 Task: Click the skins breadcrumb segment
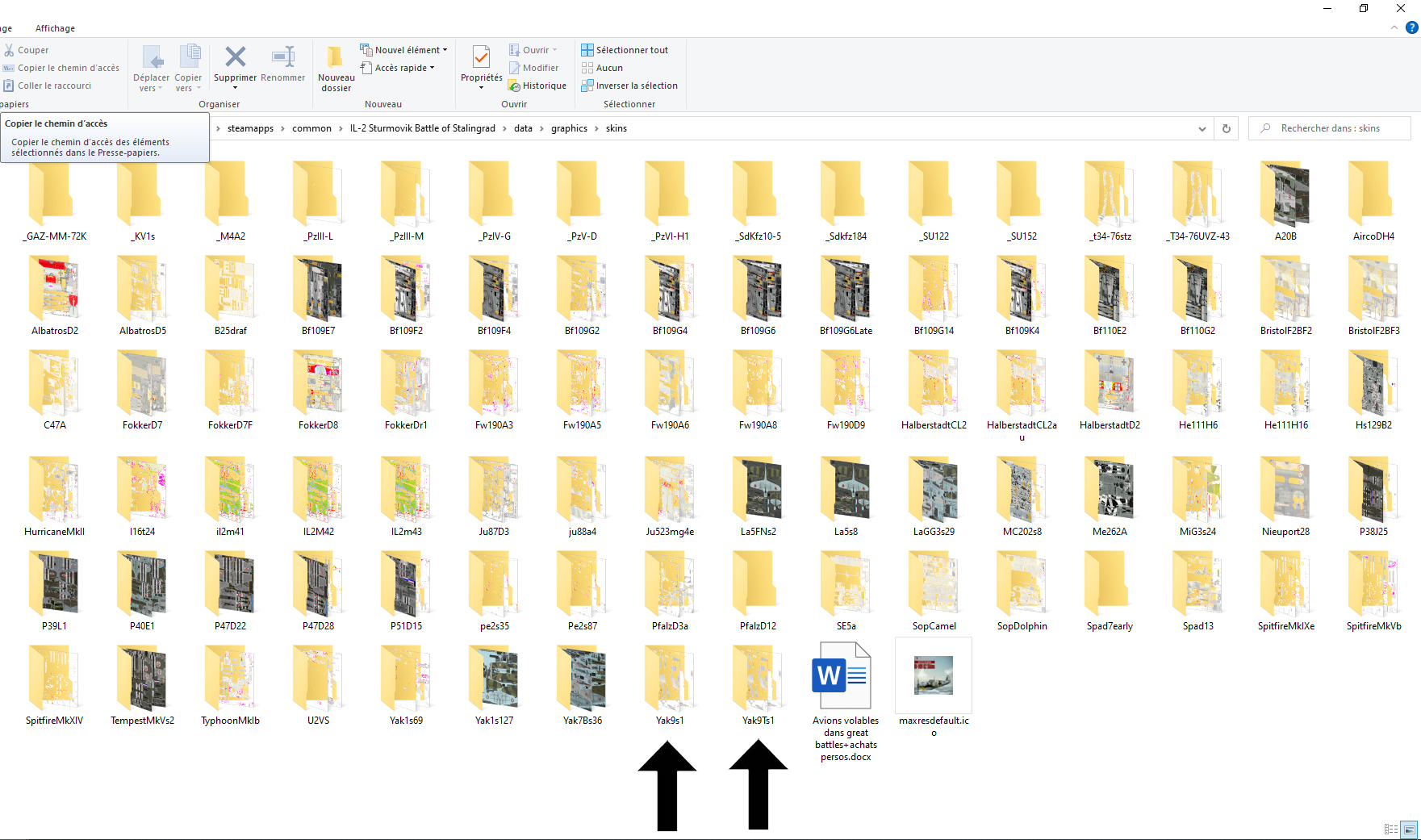tap(616, 128)
